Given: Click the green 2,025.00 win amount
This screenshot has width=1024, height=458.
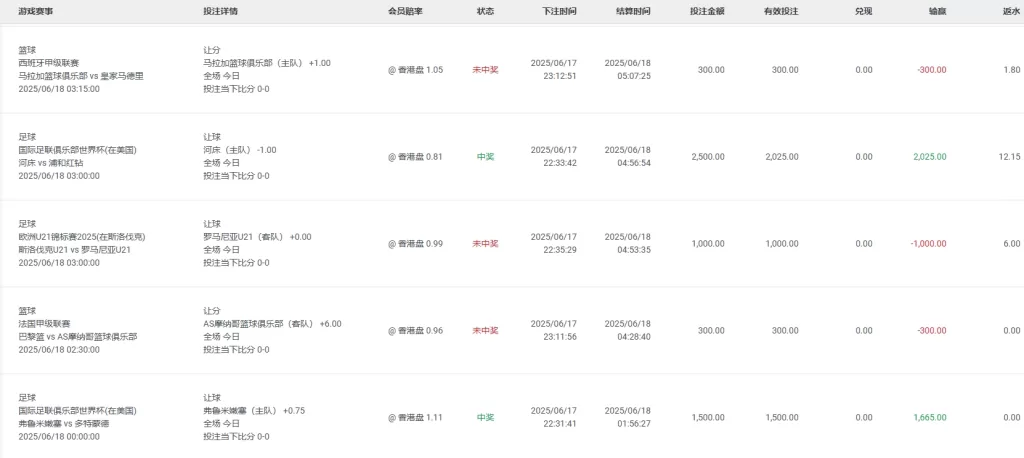Looking at the screenshot, I should pos(929,157).
